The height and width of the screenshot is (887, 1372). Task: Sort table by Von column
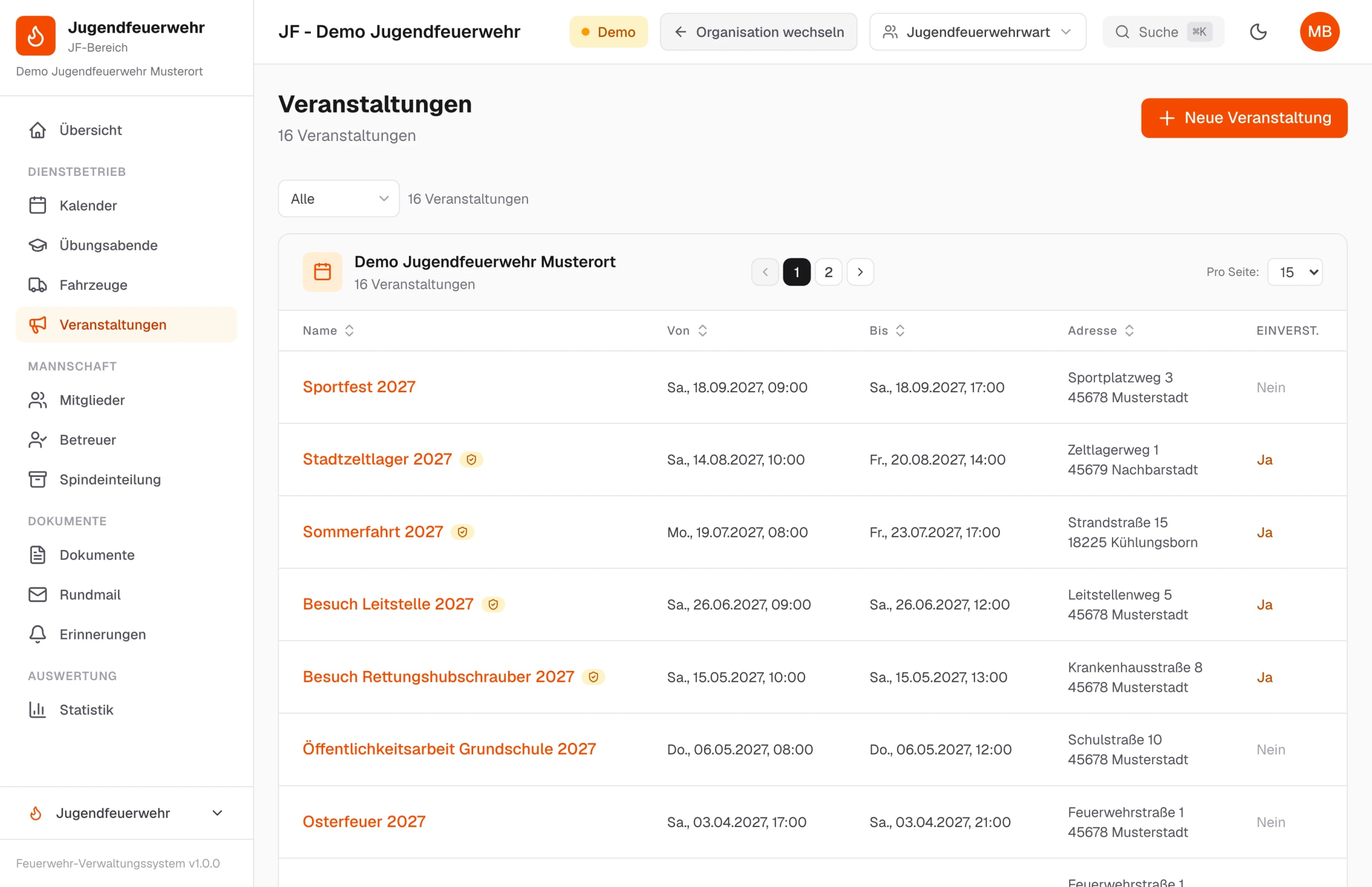(687, 331)
